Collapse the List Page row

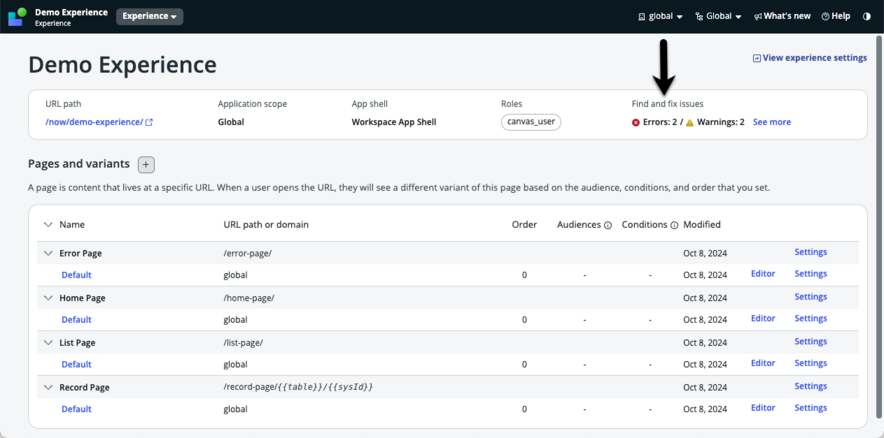coord(48,343)
